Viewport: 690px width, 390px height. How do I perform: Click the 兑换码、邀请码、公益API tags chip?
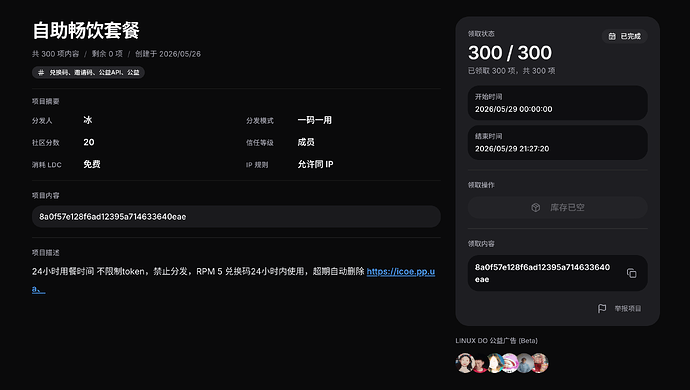click(88, 72)
